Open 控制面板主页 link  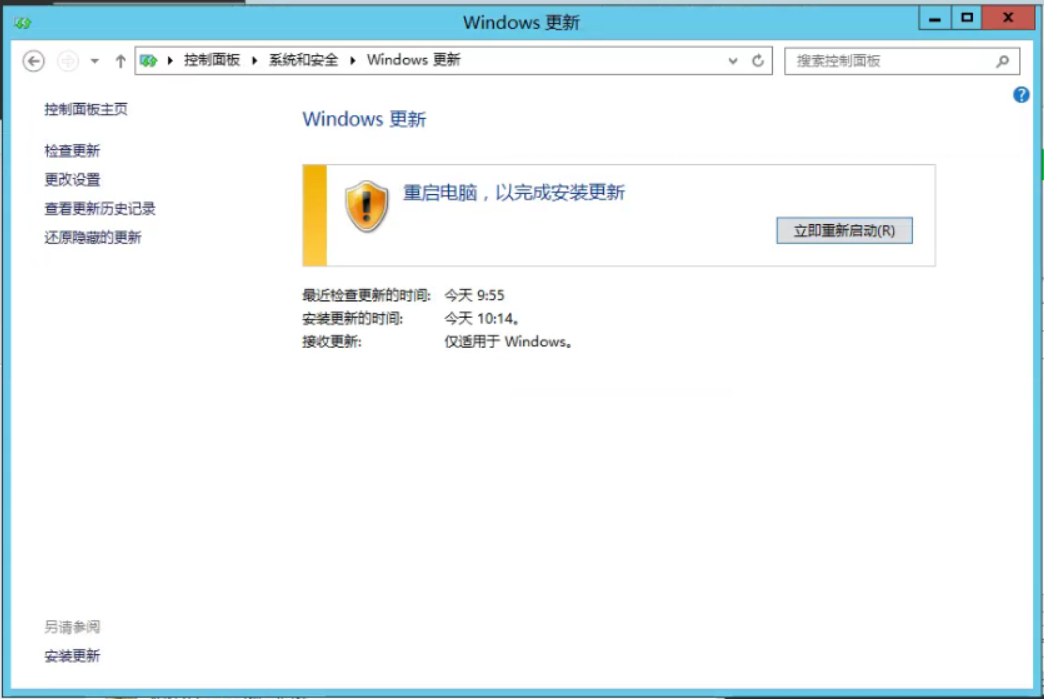86,109
